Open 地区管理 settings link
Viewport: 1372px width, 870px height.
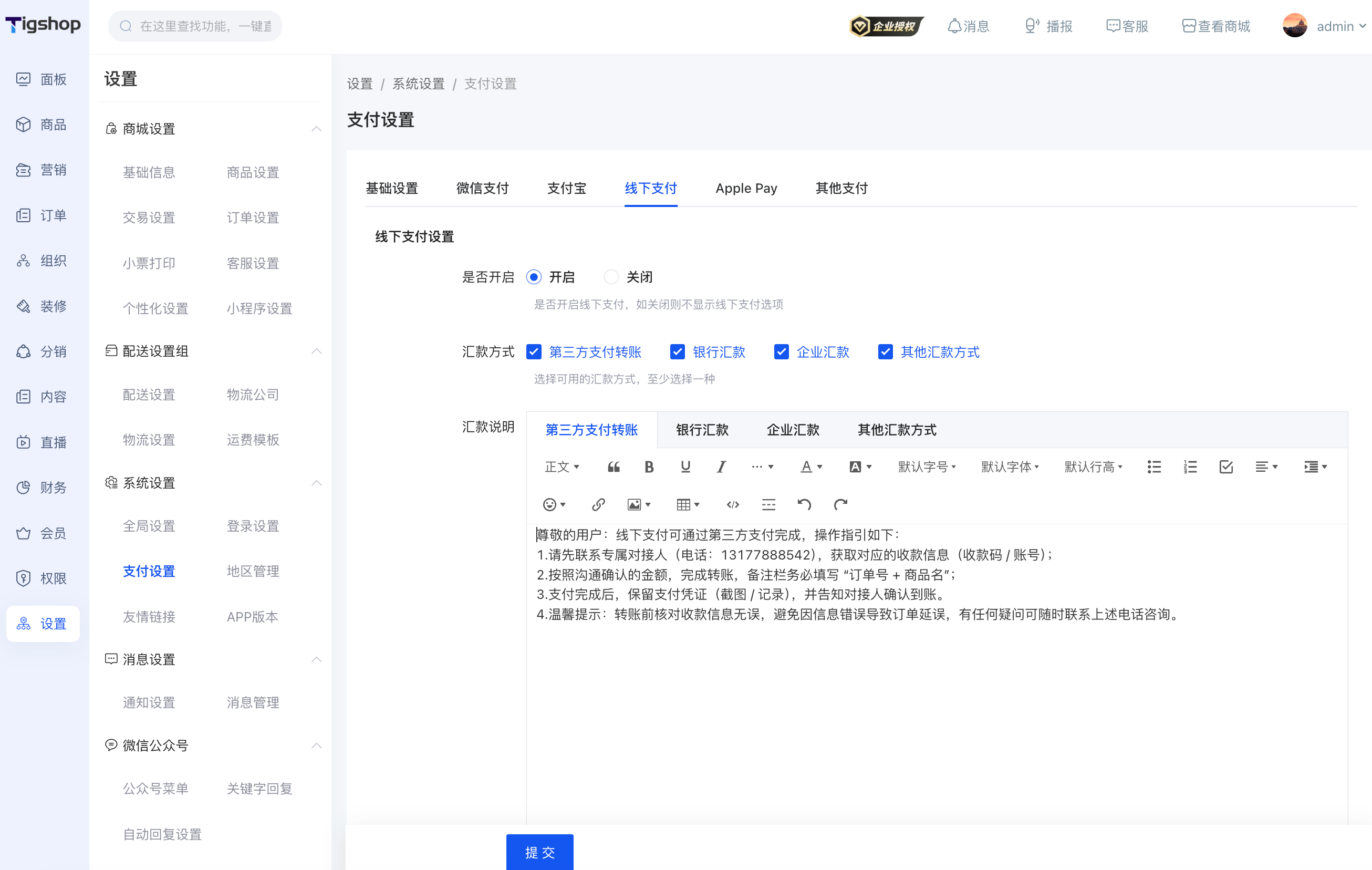point(253,572)
